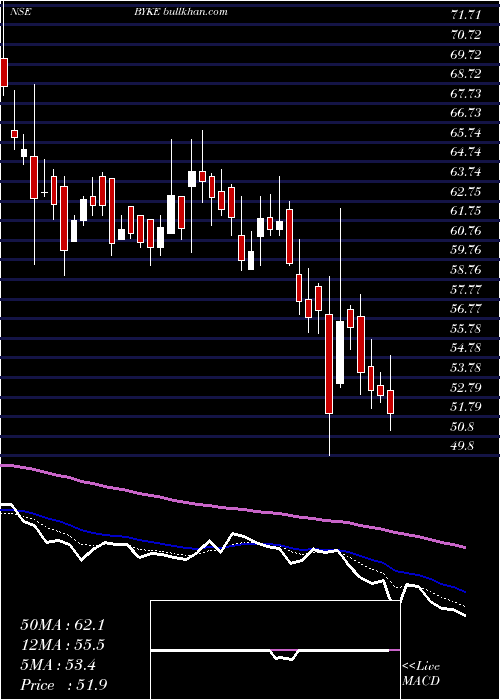The image size is (500, 700).
Task: Click the MACD histogram dip in the inset
Action: click(x=283, y=656)
